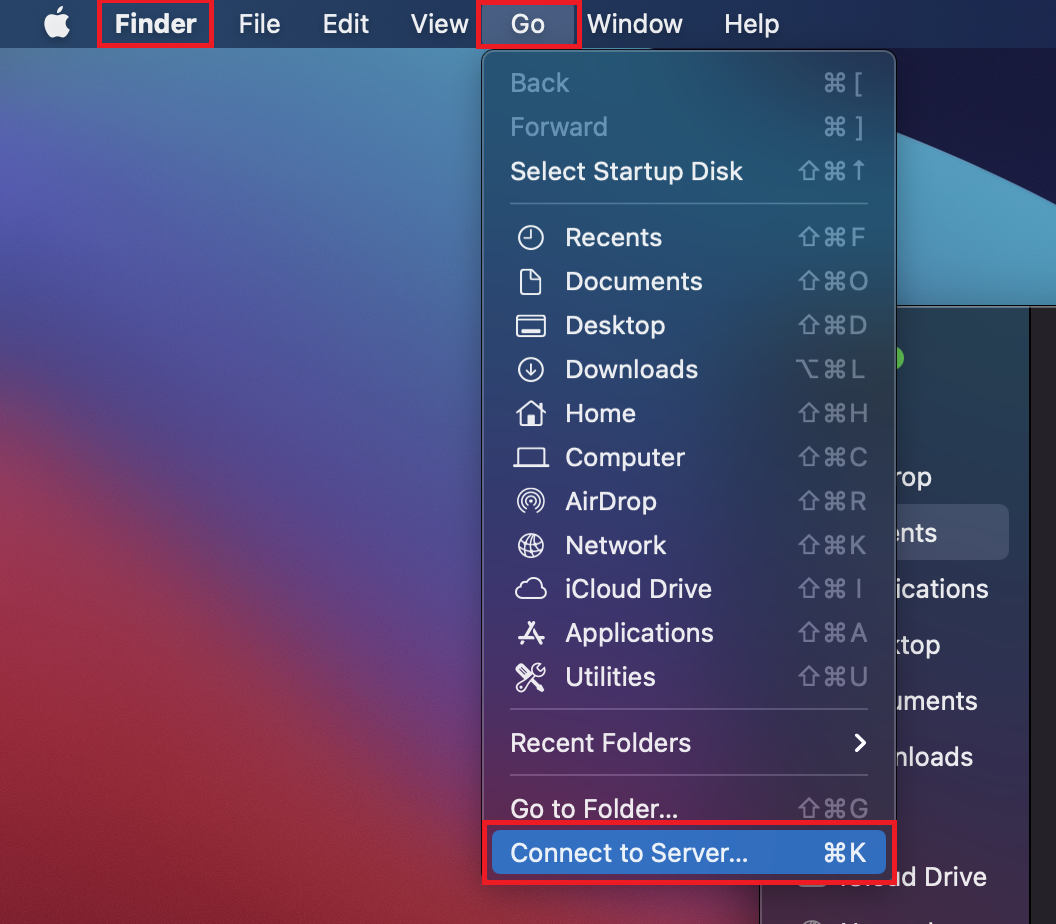Open the Window menu

click(x=634, y=24)
